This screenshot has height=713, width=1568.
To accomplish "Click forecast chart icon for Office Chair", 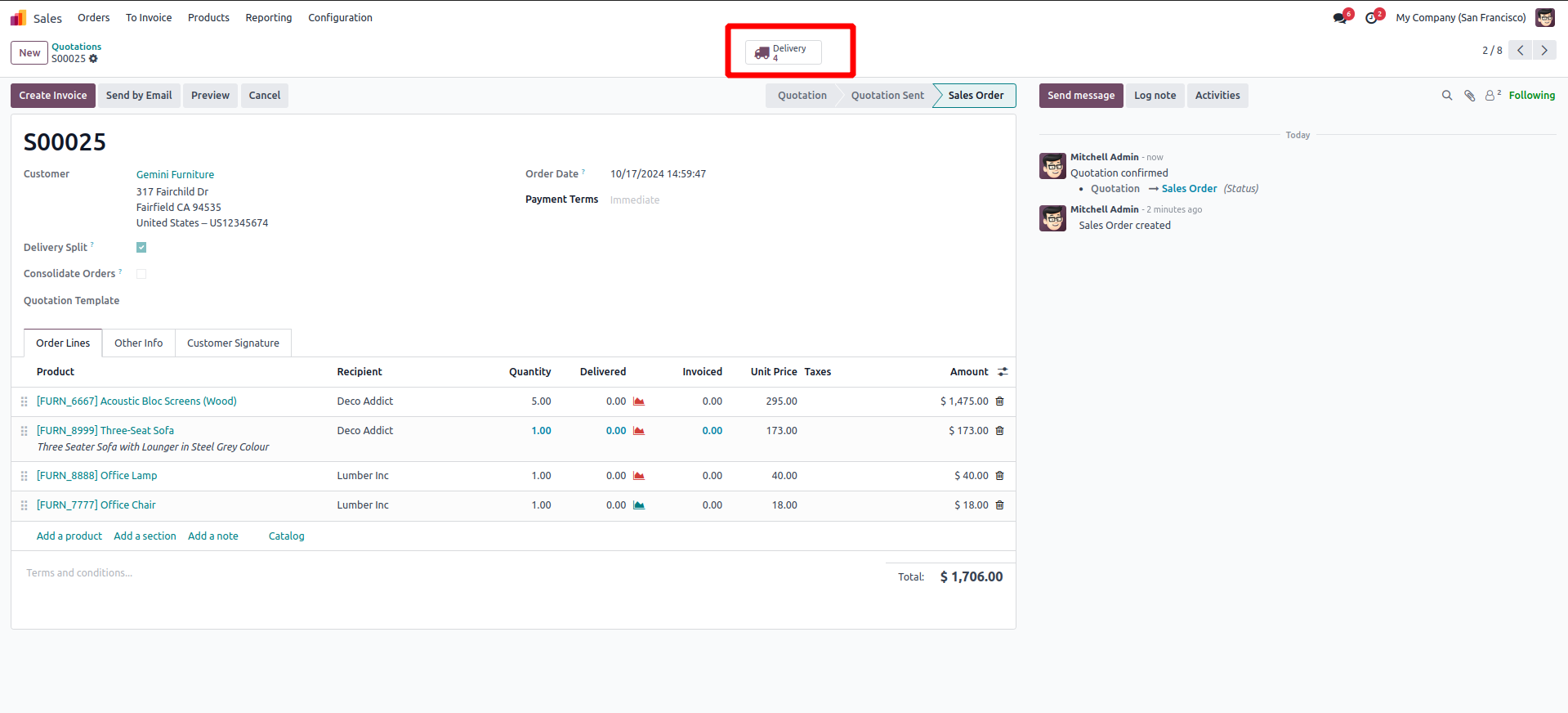I will (639, 505).
